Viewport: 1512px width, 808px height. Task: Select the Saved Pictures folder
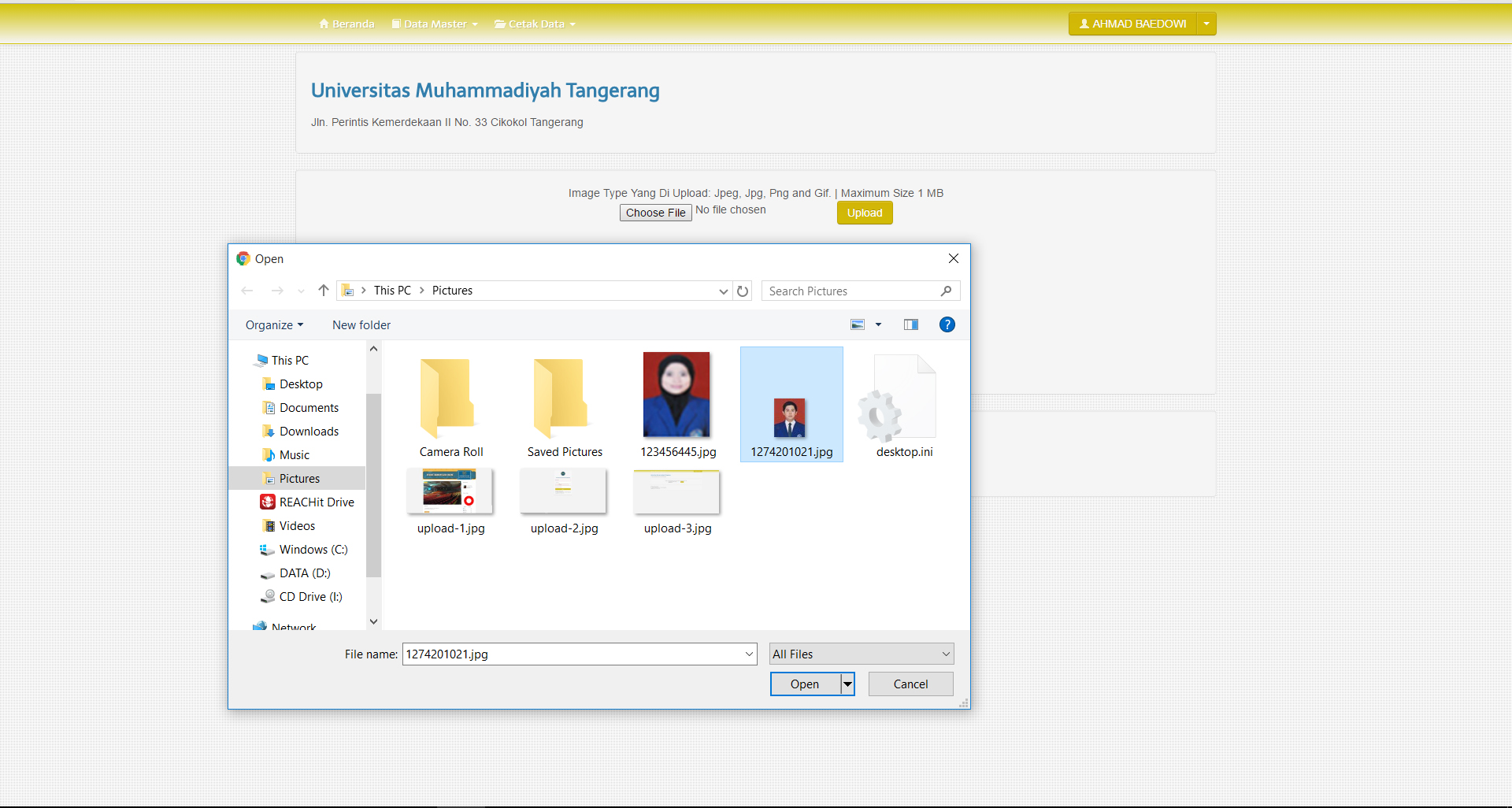click(565, 406)
